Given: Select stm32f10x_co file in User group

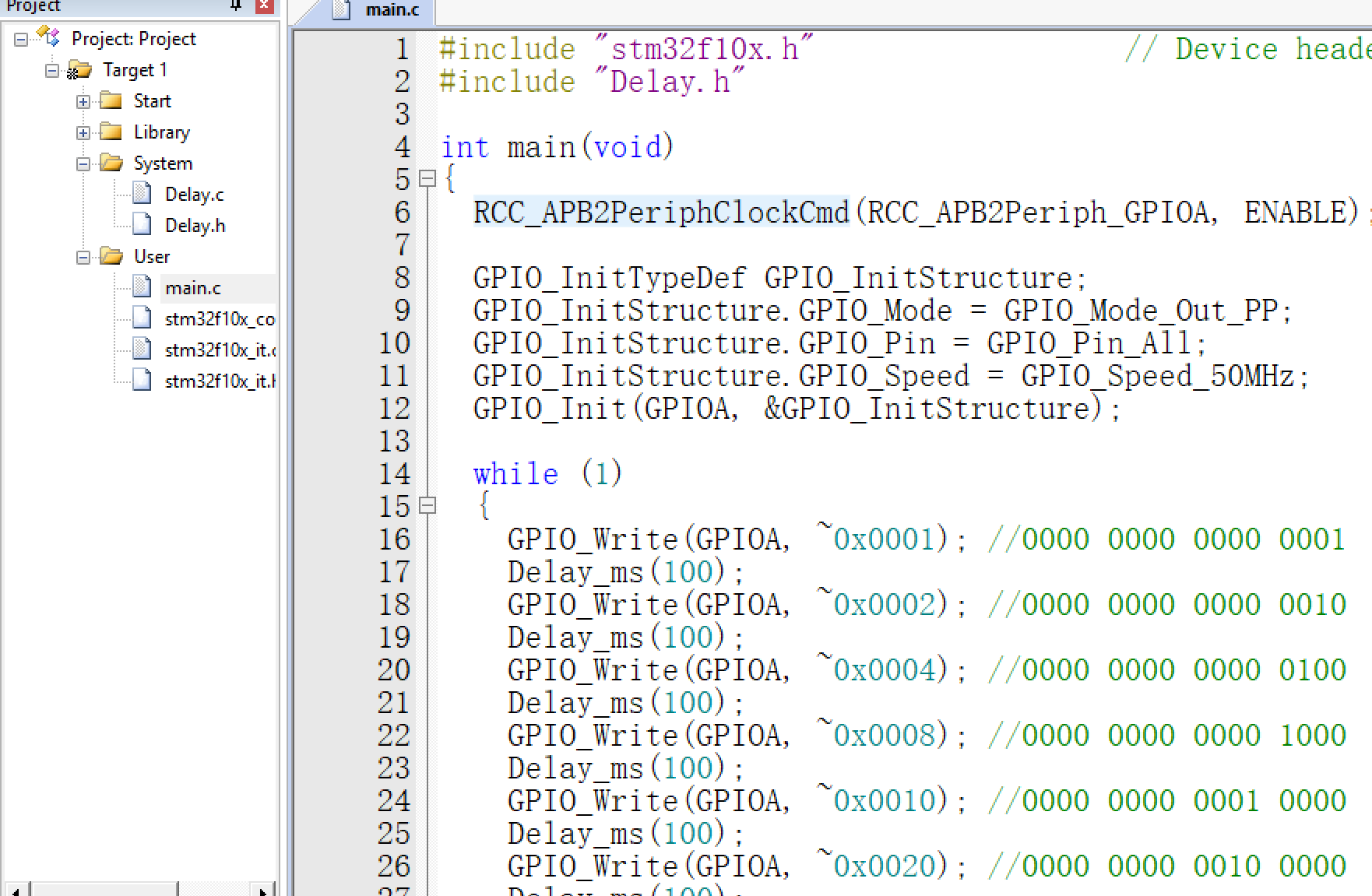Looking at the screenshot, I should coord(220,319).
